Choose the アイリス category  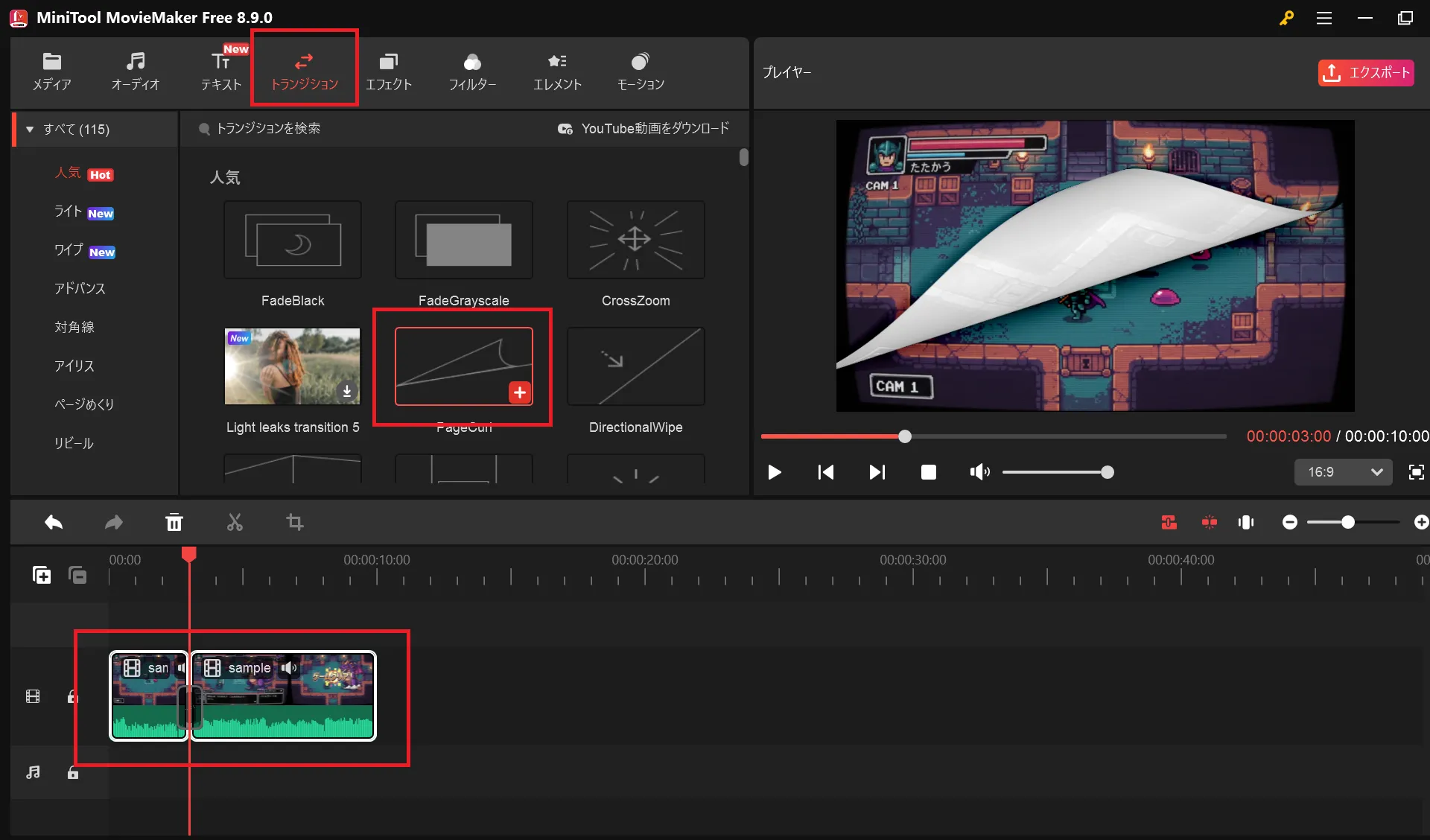click(x=74, y=366)
